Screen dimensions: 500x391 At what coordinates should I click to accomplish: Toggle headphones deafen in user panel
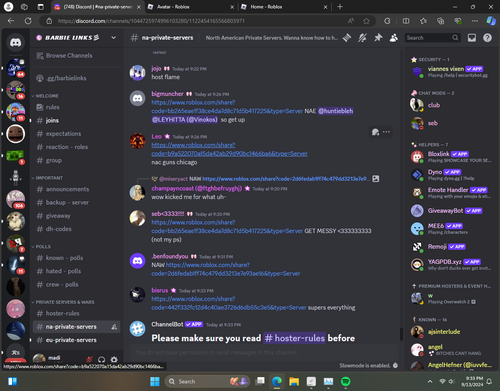pos(102,359)
